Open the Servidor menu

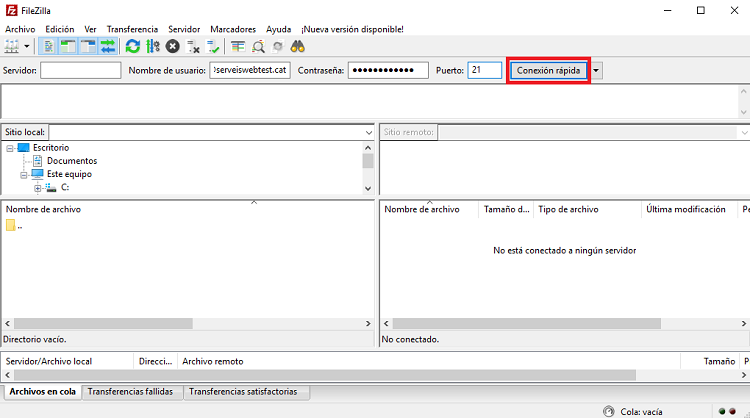click(x=184, y=29)
